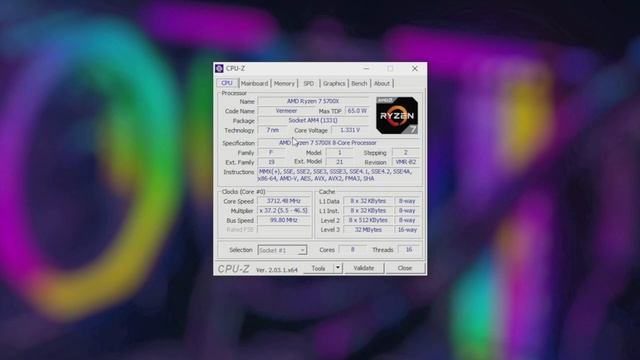The image size is (640, 360).
Task: Select the SPD tab
Action: 309,83
